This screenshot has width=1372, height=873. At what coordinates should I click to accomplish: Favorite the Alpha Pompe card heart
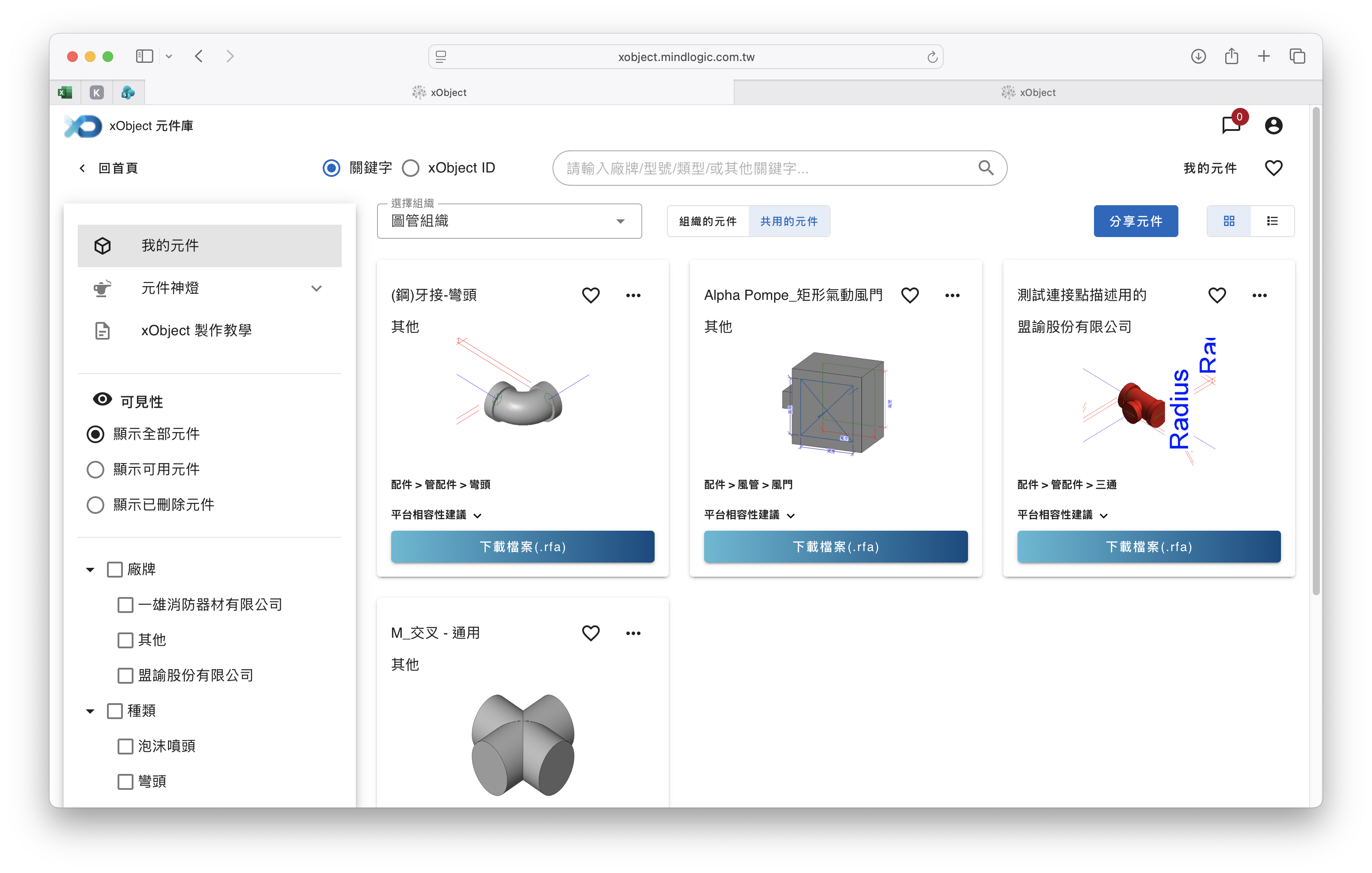pos(910,295)
